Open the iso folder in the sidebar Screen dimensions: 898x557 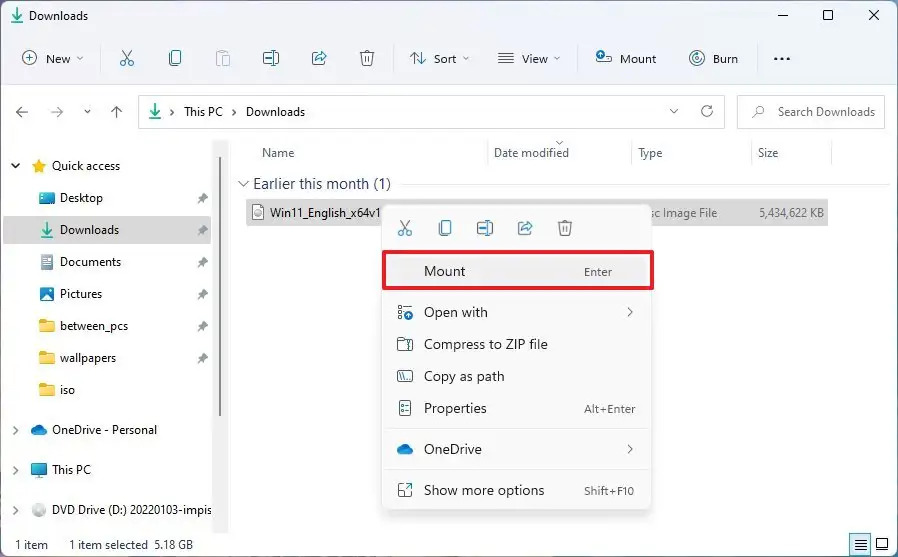pos(67,390)
